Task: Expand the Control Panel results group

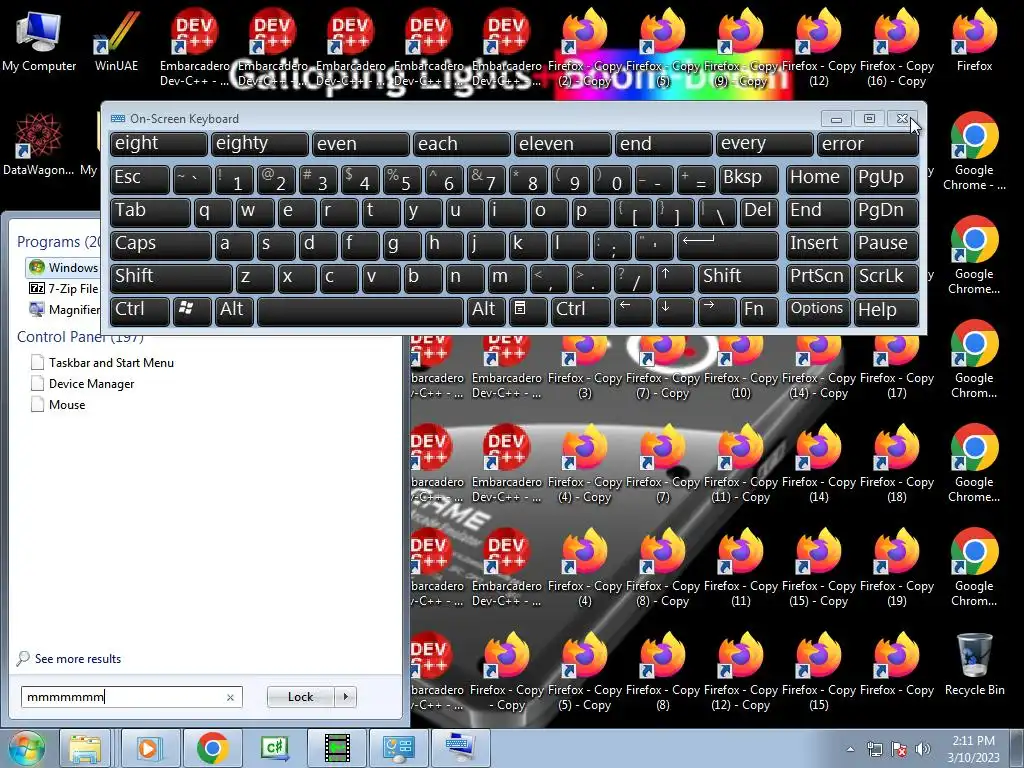Action: click(80, 337)
